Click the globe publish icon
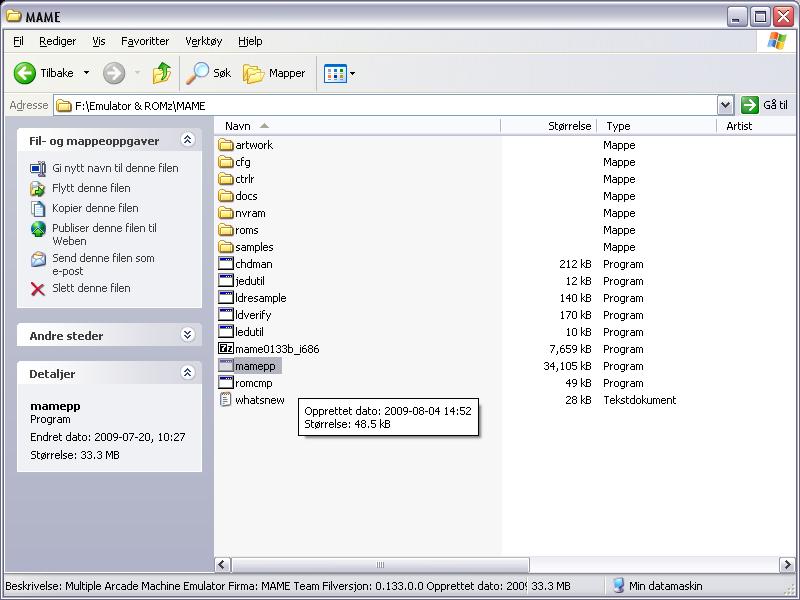This screenshot has height=600, width=800. click(38, 229)
